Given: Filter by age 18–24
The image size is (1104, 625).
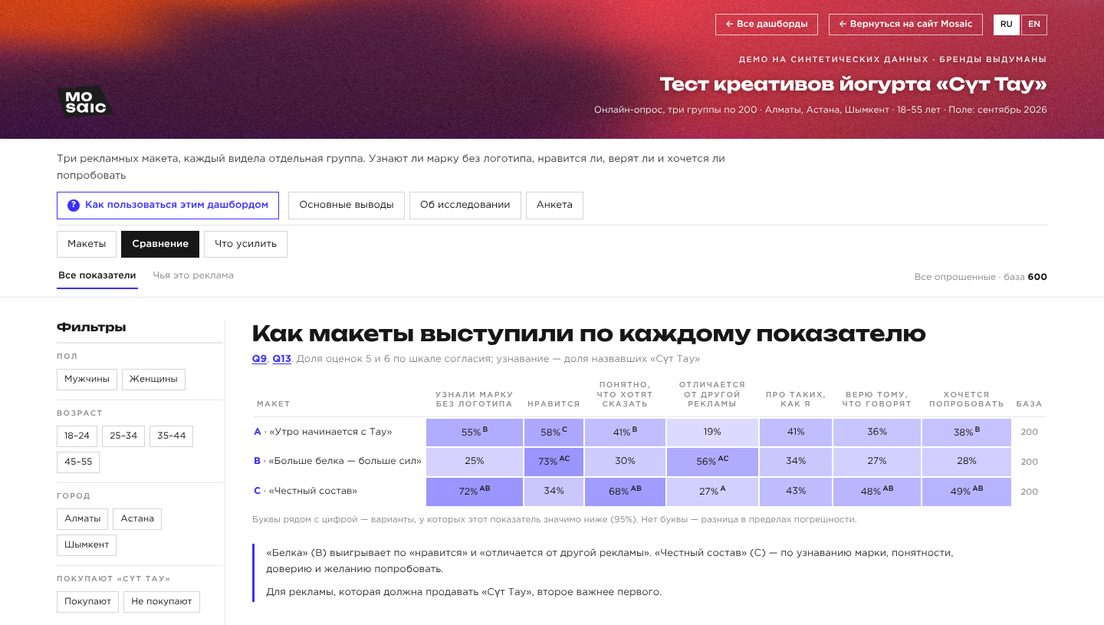Looking at the screenshot, I should click(77, 436).
